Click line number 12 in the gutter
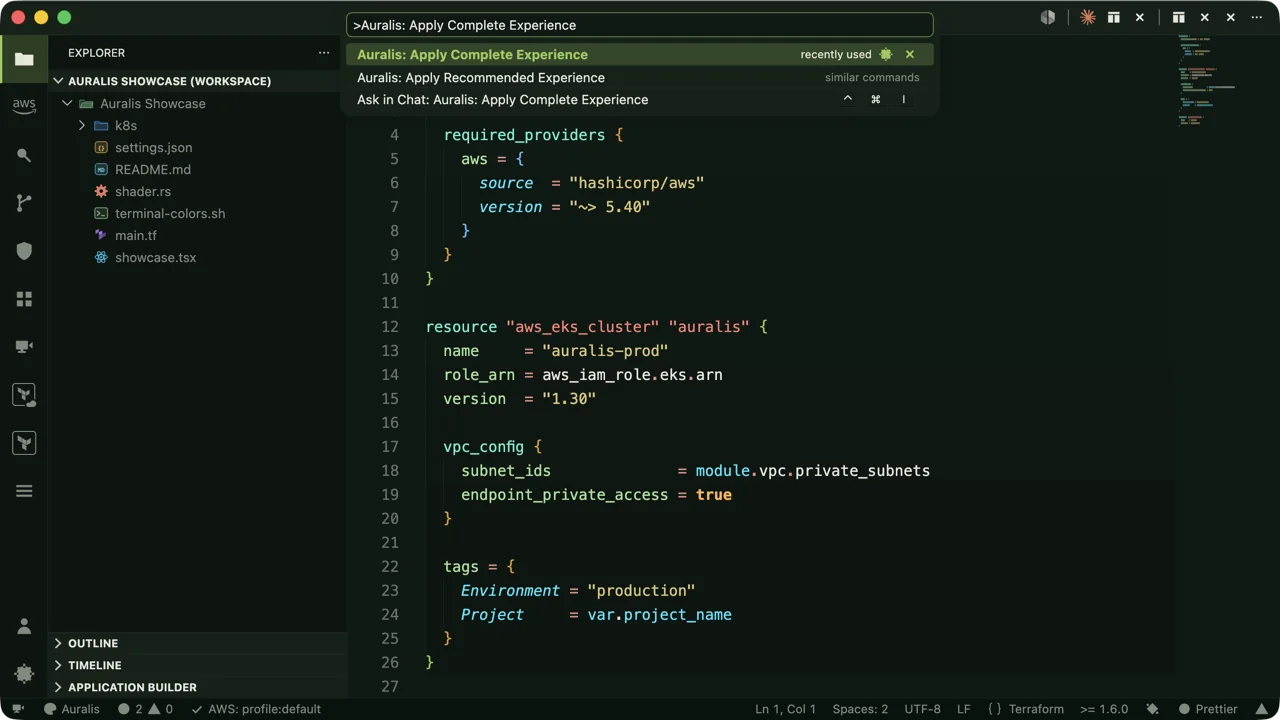Viewport: 1280px width, 720px height. pos(390,327)
